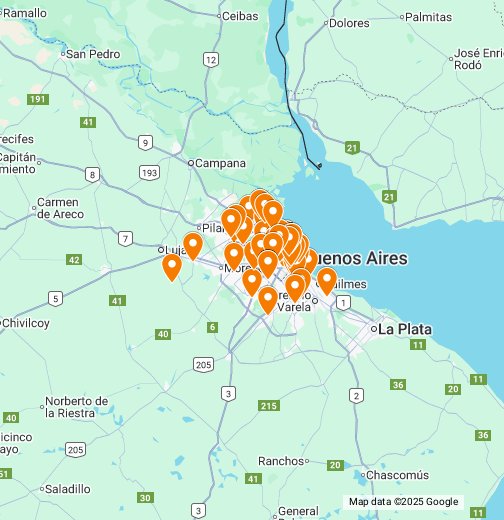Select the route 7 shield near Luján
The width and height of the screenshot is (504, 520).
(125, 239)
